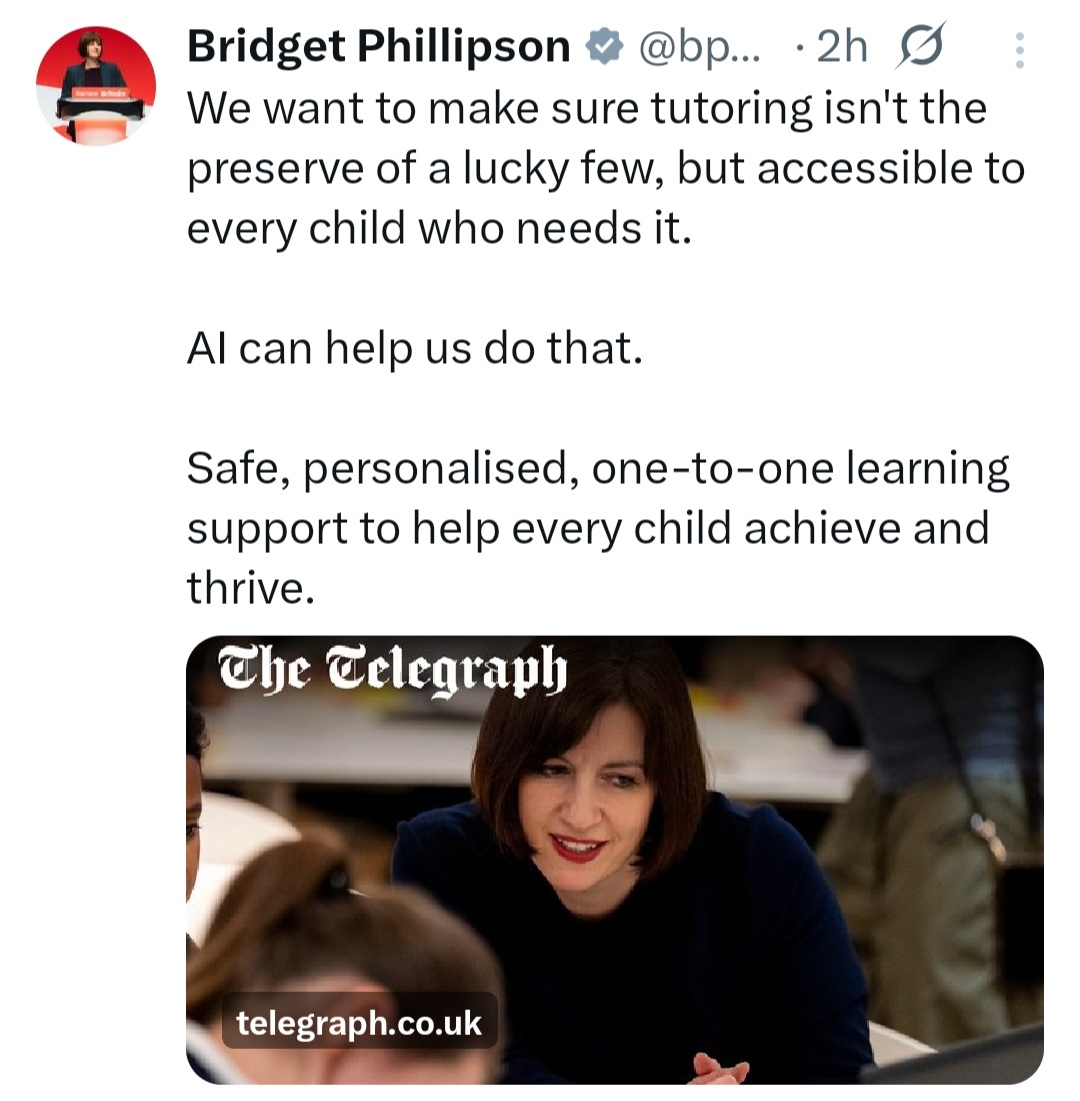Image resolution: width=1080 pixels, height=1101 pixels.
Task: Open the Telegraph article link card
Action: coord(614,860)
